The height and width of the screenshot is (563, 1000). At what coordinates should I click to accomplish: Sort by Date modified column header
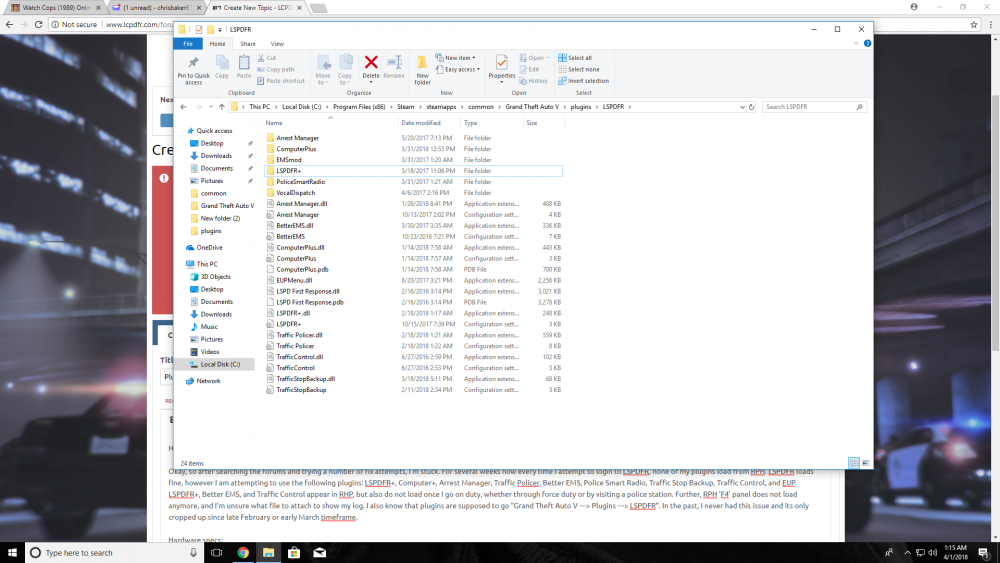(428, 122)
